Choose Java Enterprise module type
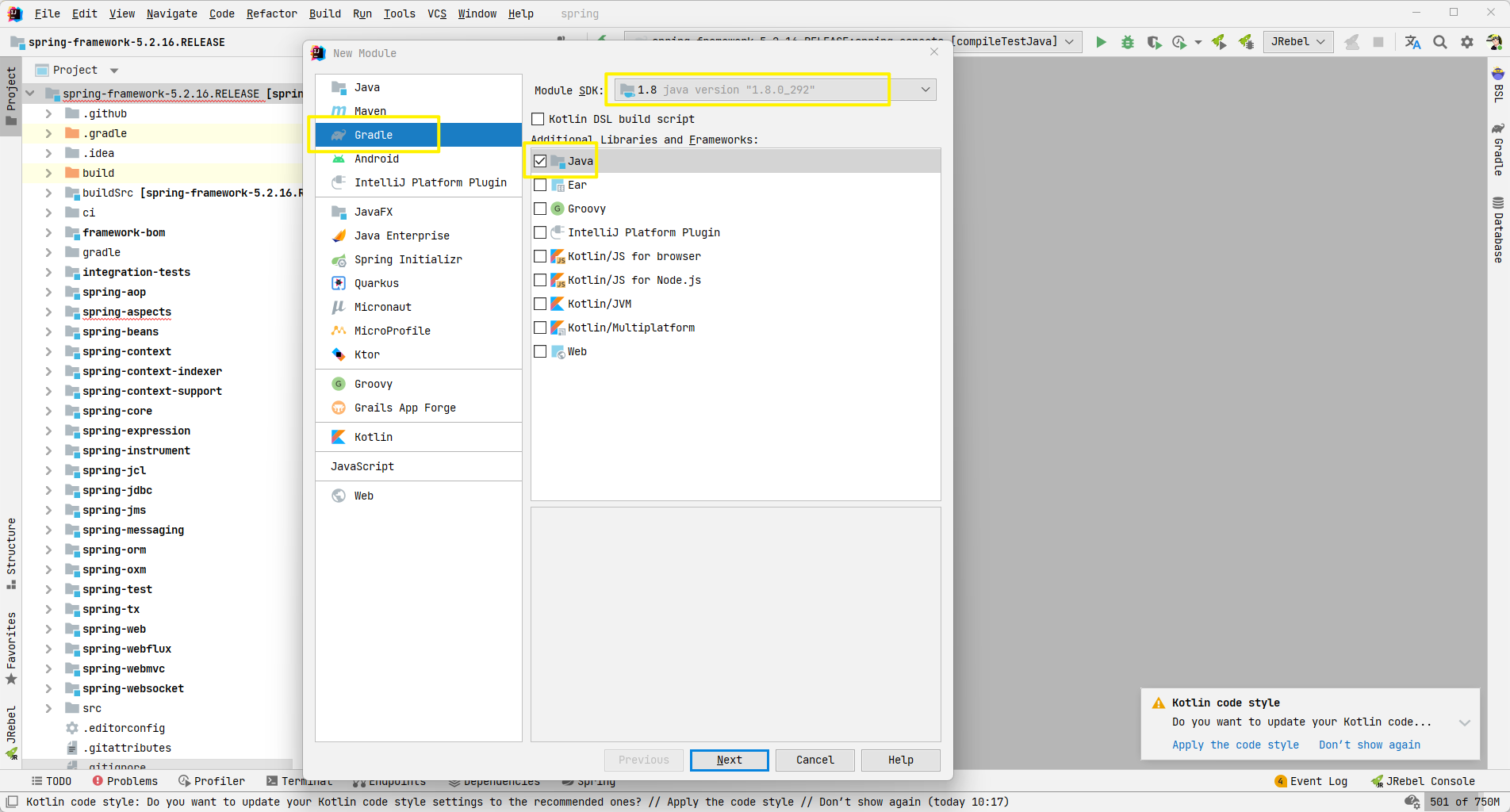1510x812 pixels. click(418, 236)
